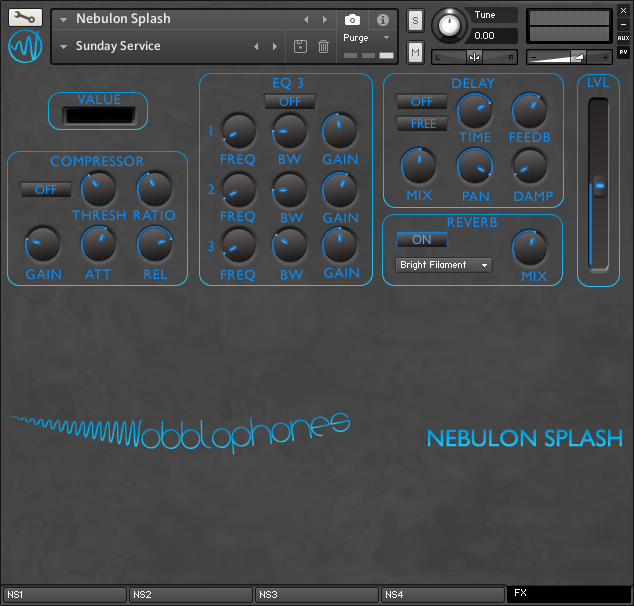Click the EQ band 1 GAIN knob
This screenshot has width=634, height=606.
pyautogui.click(x=340, y=131)
